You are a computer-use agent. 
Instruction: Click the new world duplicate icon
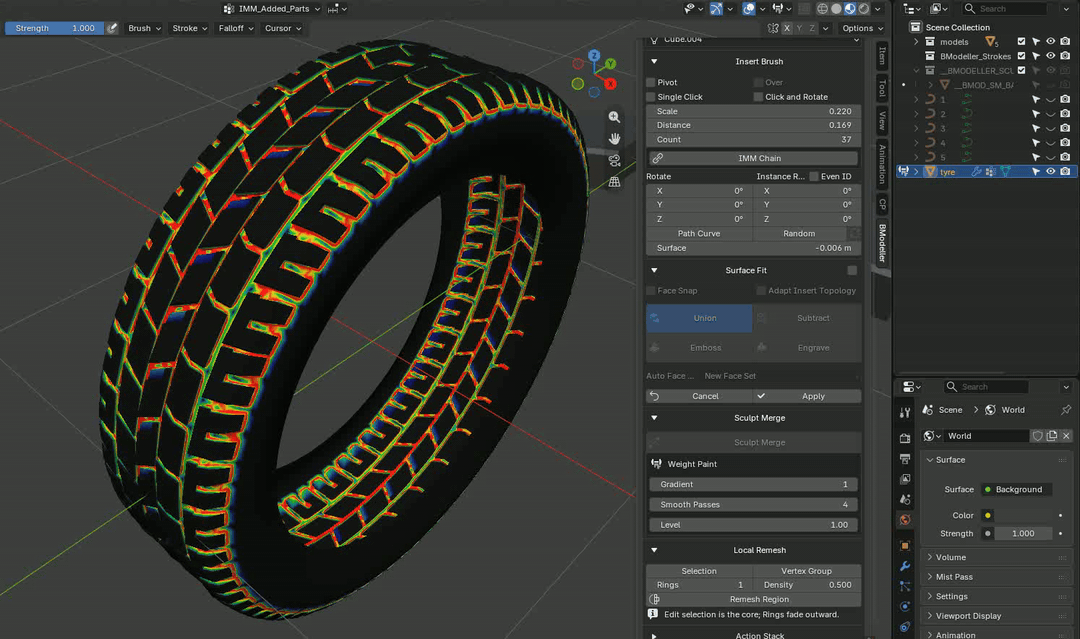pos(1052,436)
